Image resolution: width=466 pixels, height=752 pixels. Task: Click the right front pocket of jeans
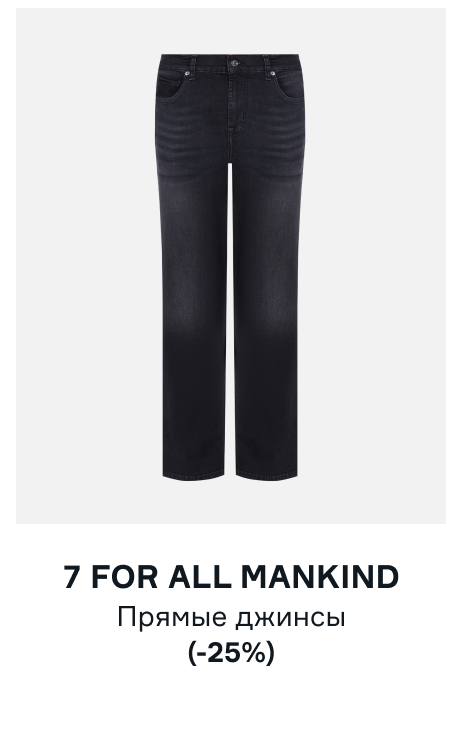(287, 85)
